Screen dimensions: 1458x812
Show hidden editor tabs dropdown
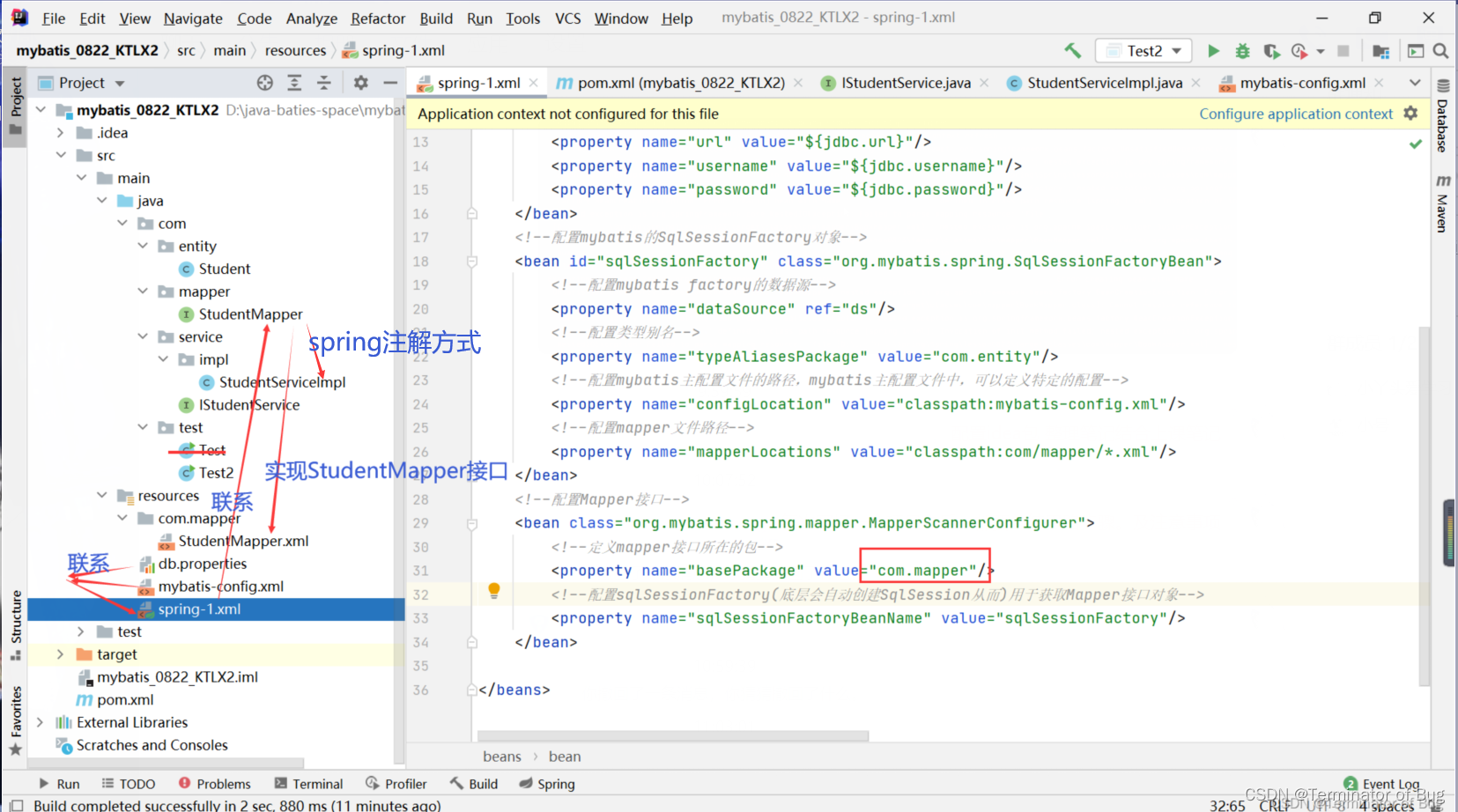1415,83
